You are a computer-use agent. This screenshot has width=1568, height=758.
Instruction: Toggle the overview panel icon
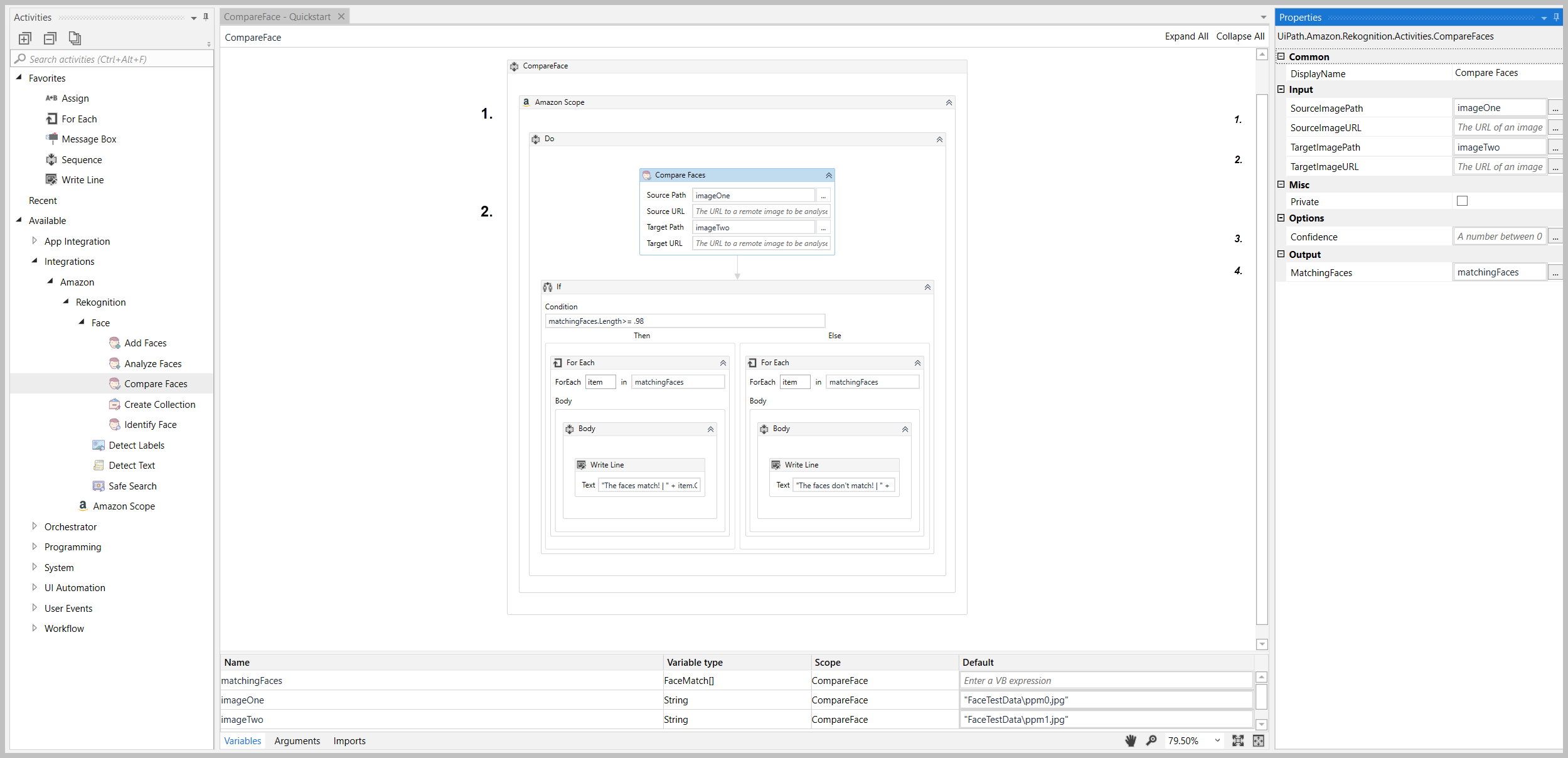tap(1259, 741)
